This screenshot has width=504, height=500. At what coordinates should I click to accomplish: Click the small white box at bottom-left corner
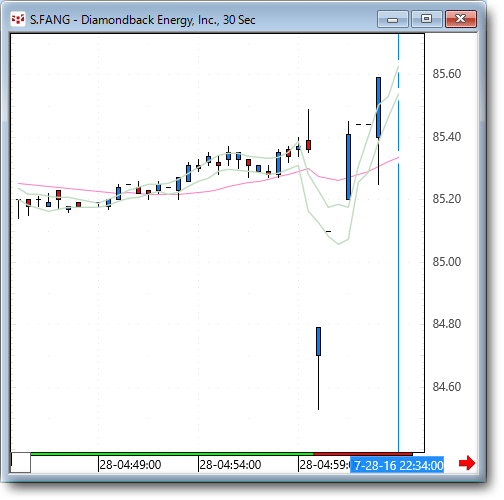21,462
